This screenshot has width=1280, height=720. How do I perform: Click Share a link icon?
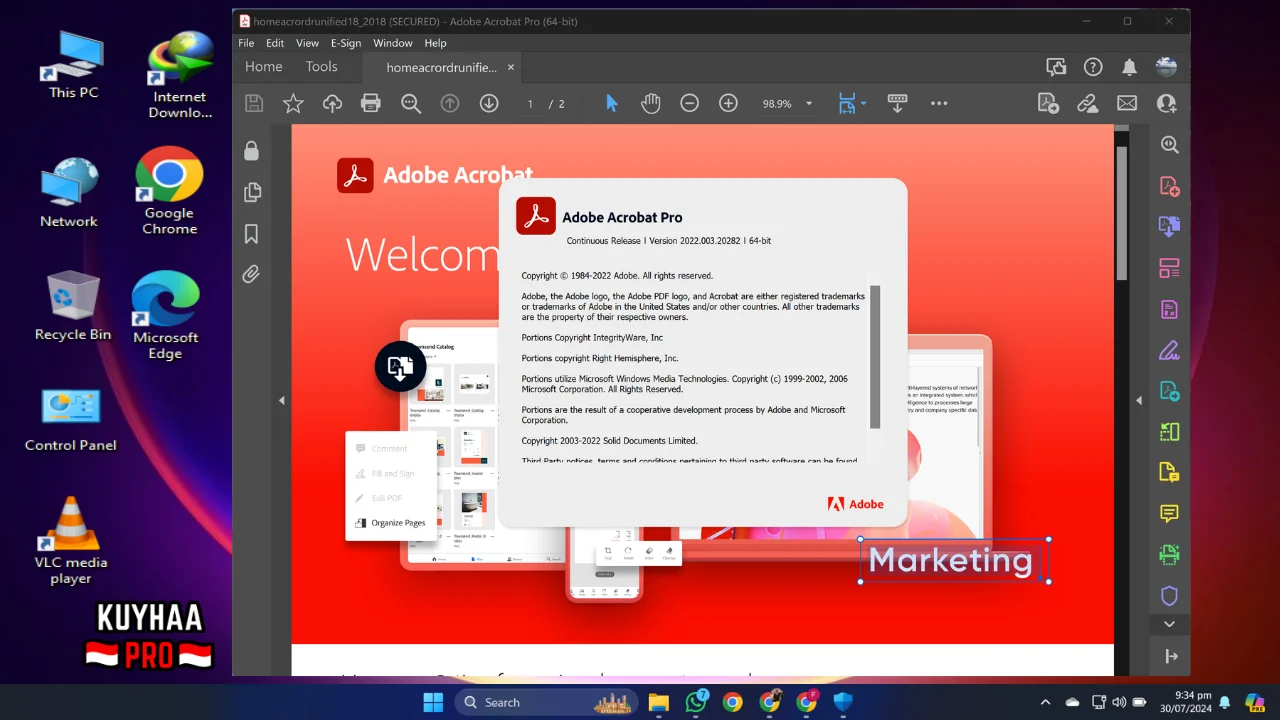click(x=1088, y=103)
